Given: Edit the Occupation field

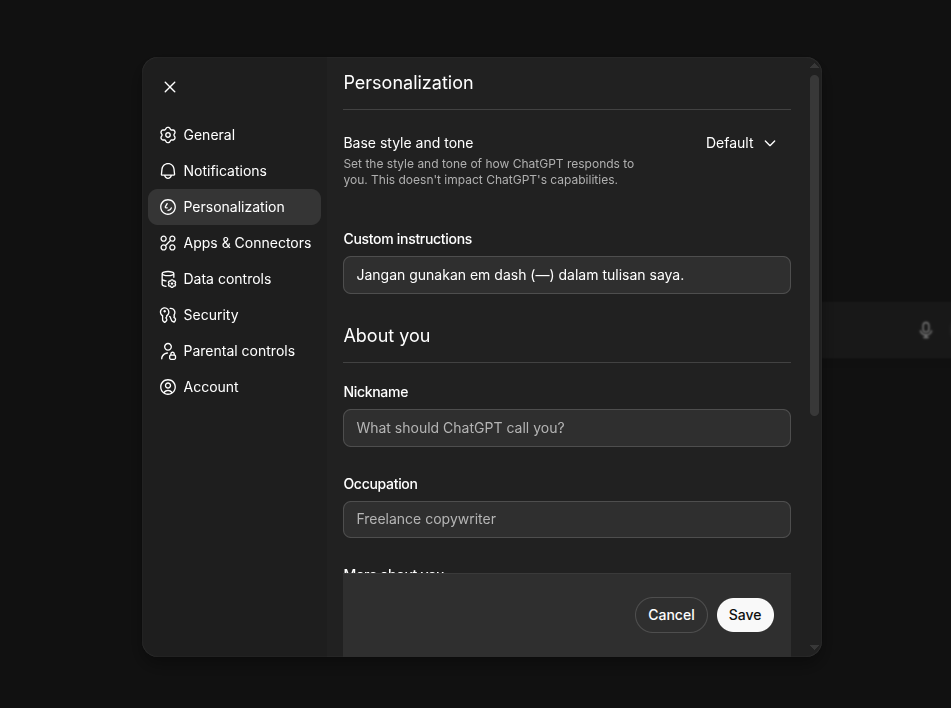Looking at the screenshot, I should tap(566, 519).
